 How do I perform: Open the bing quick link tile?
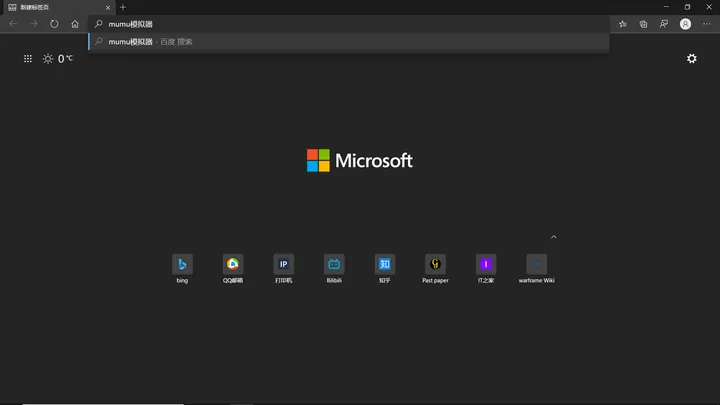tap(182, 264)
